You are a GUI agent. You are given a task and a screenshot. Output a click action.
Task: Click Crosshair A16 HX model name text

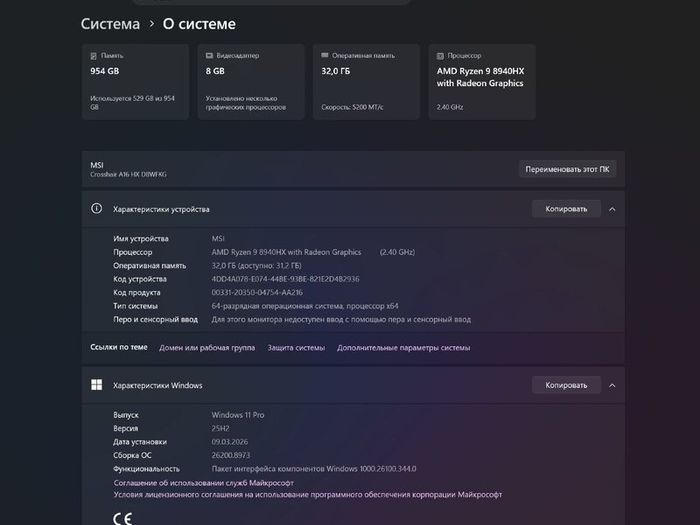tap(128, 175)
